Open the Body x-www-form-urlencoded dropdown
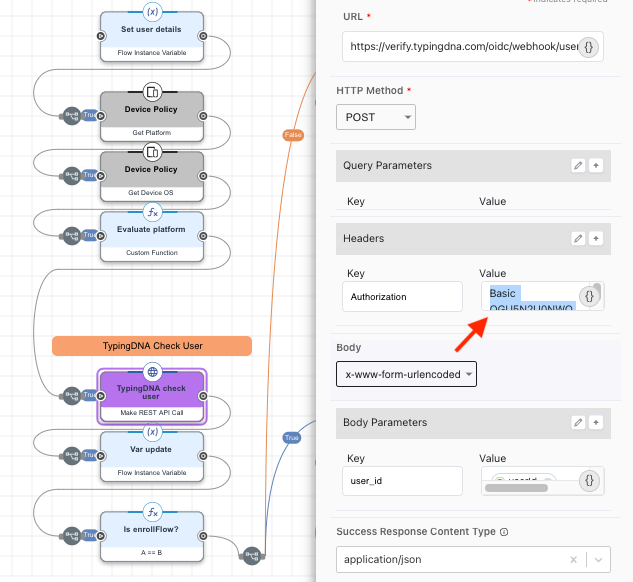The height and width of the screenshot is (582, 633). tap(406, 374)
